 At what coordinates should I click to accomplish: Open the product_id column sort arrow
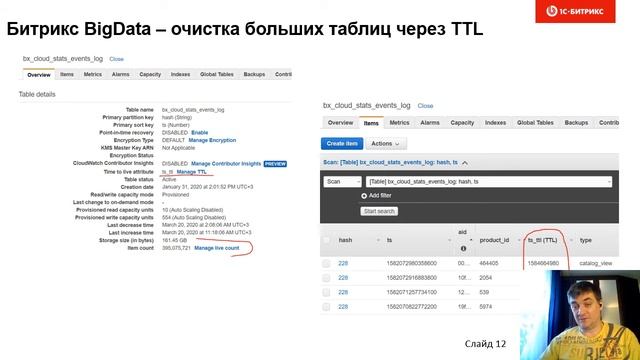coord(519,240)
